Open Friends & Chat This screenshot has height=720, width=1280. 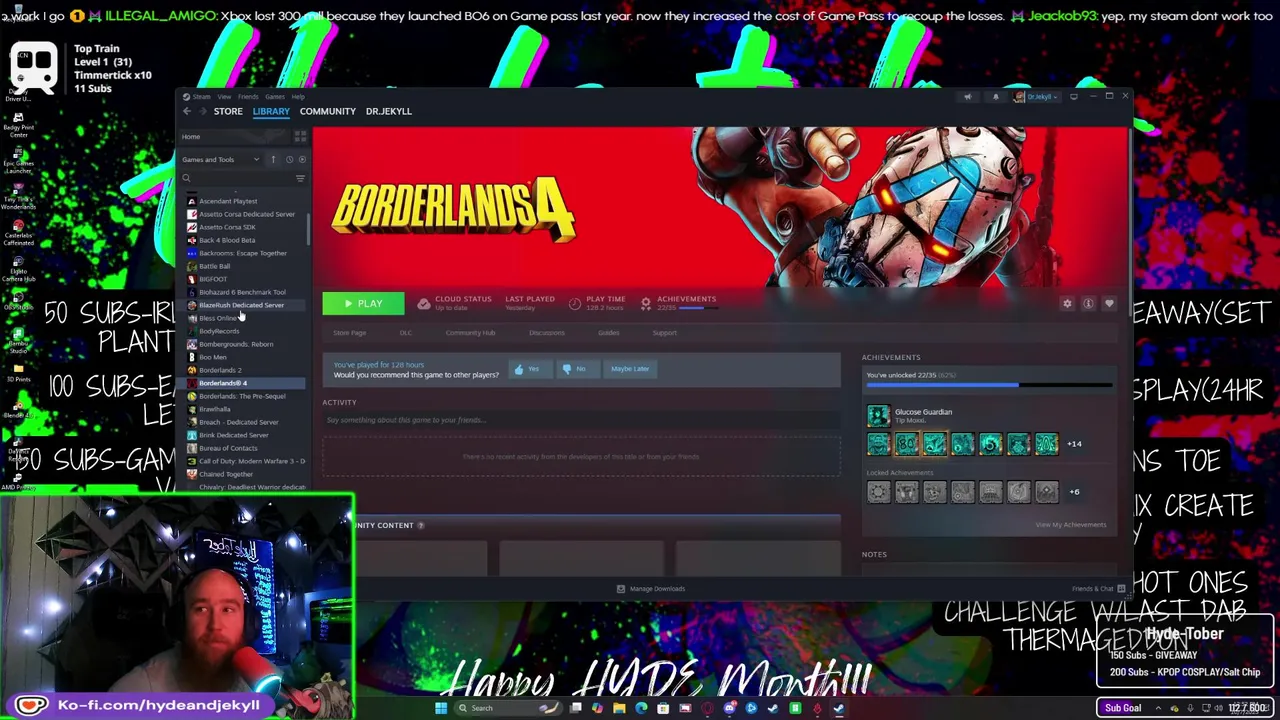click(x=1098, y=589)
